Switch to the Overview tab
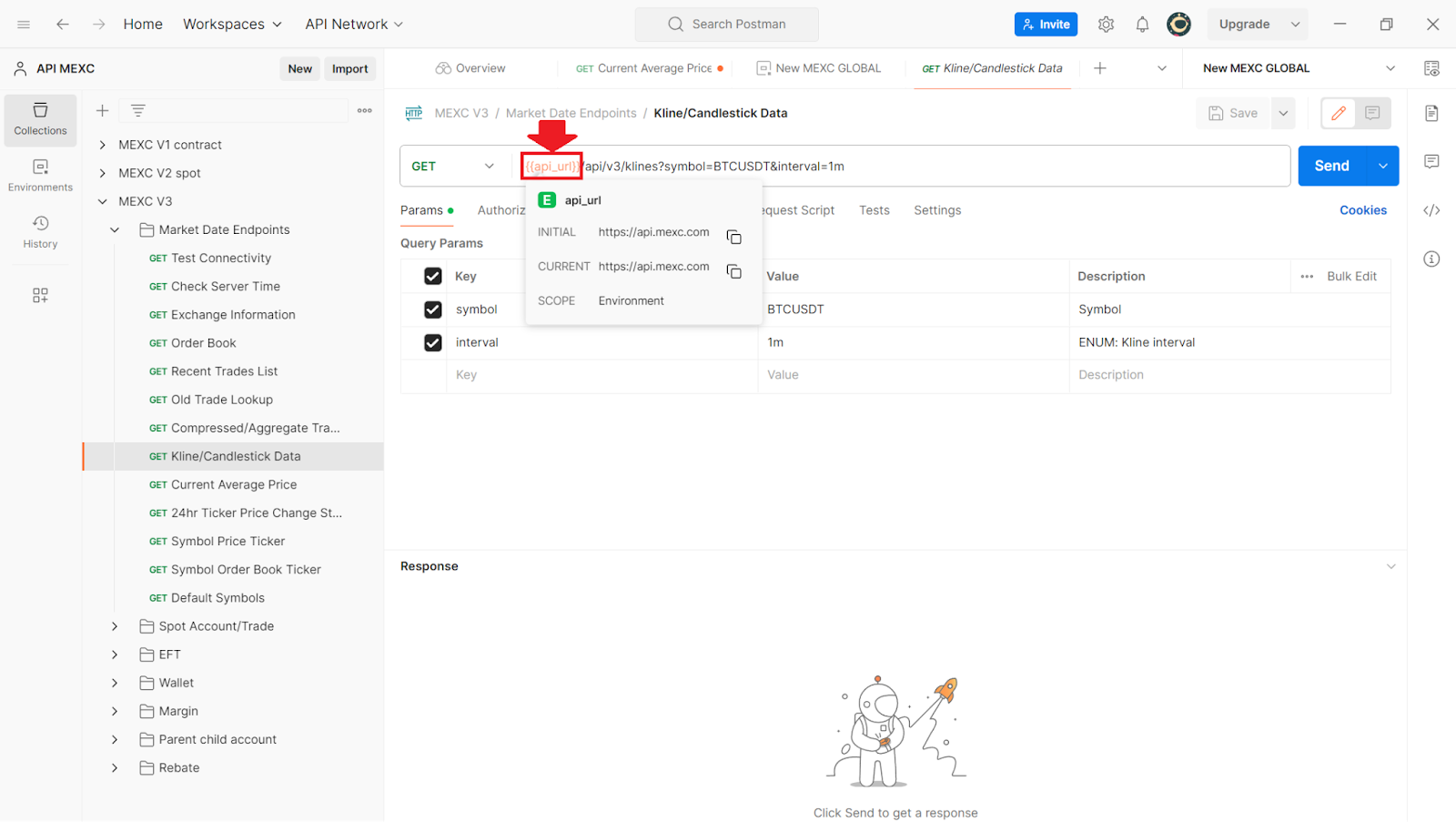 pos(470,68)
